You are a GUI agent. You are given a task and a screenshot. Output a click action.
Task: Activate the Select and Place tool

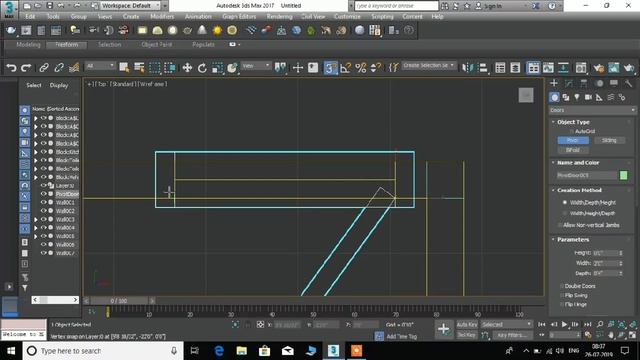[x=232, y=68]
